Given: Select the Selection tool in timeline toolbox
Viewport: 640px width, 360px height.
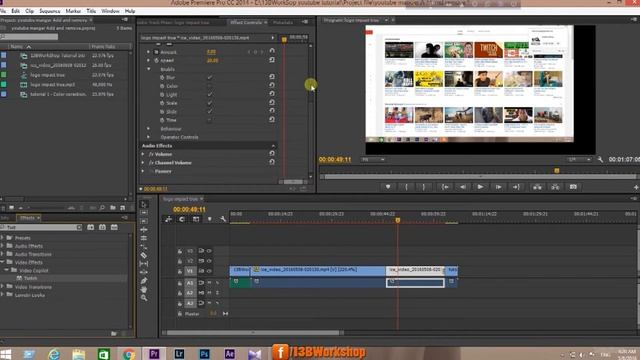Looking at the screenshot, I should pyautogui.click(x=144, y=204).
